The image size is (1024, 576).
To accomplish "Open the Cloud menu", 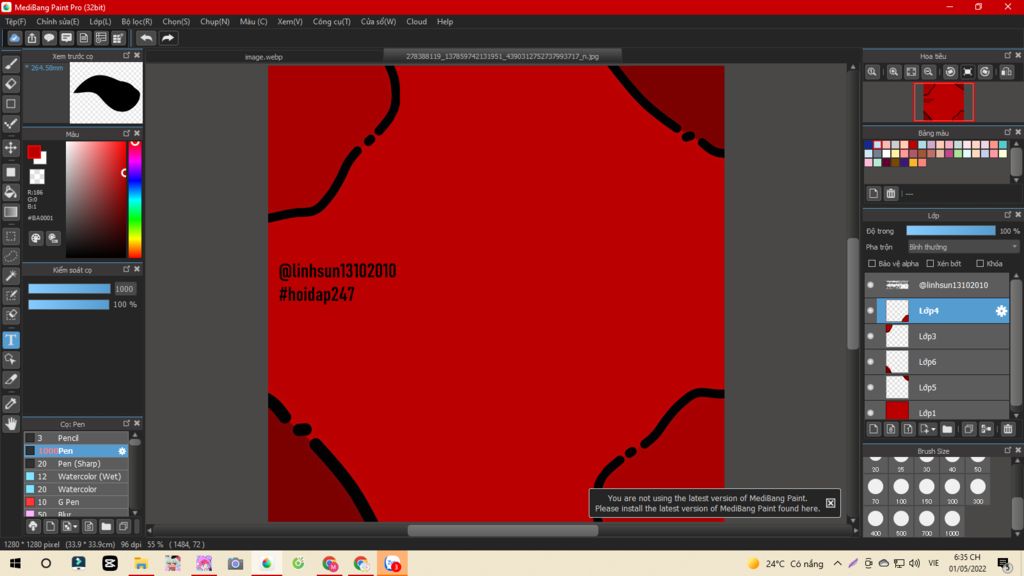I will click(416, 22).
